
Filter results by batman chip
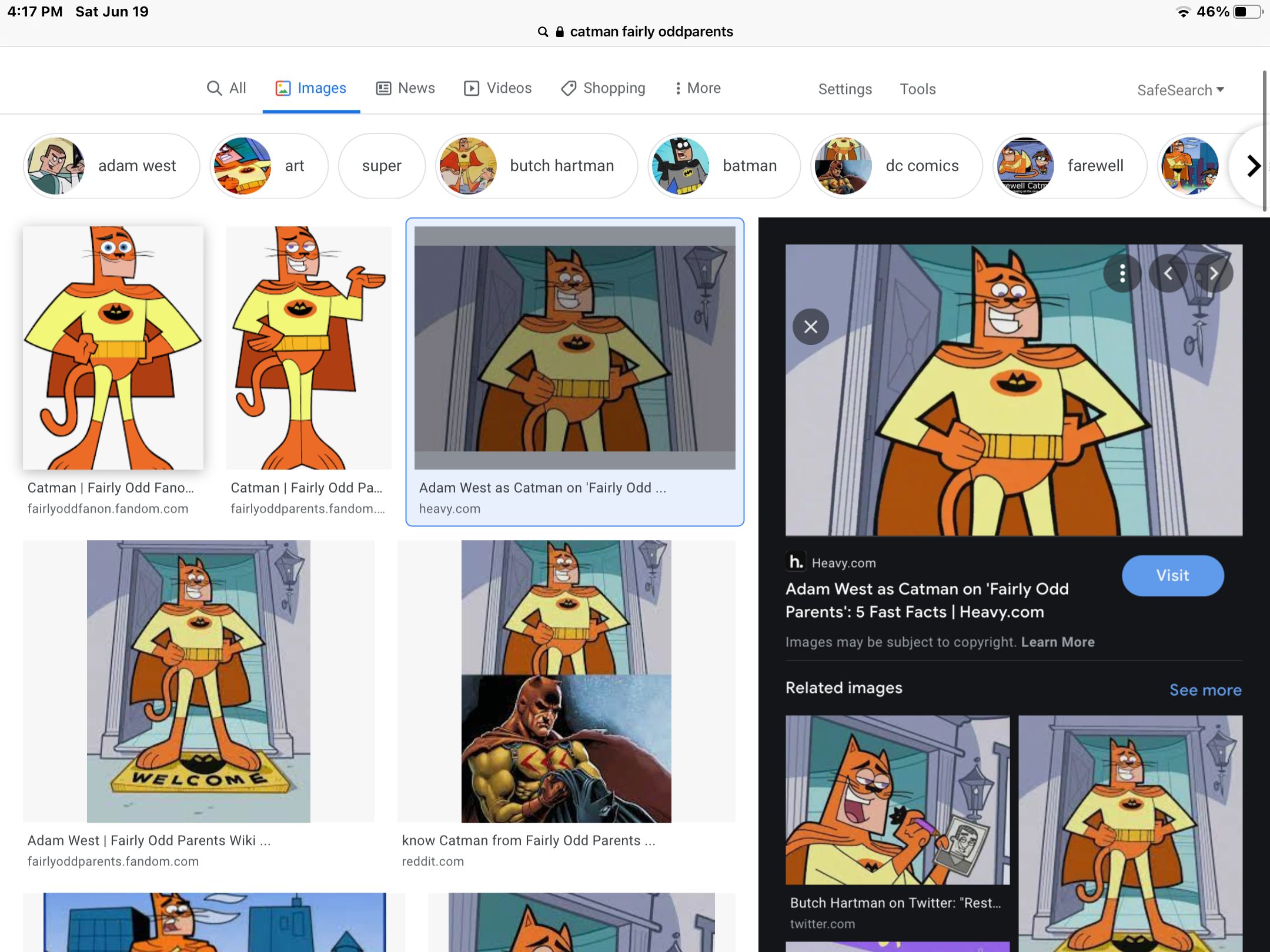(x=724, y=166)
